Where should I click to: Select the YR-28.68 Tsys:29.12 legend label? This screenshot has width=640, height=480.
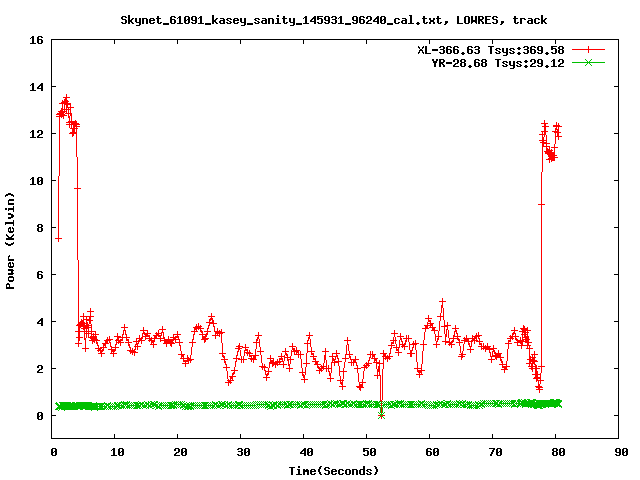pyautogui.click(x=497, y=62)
